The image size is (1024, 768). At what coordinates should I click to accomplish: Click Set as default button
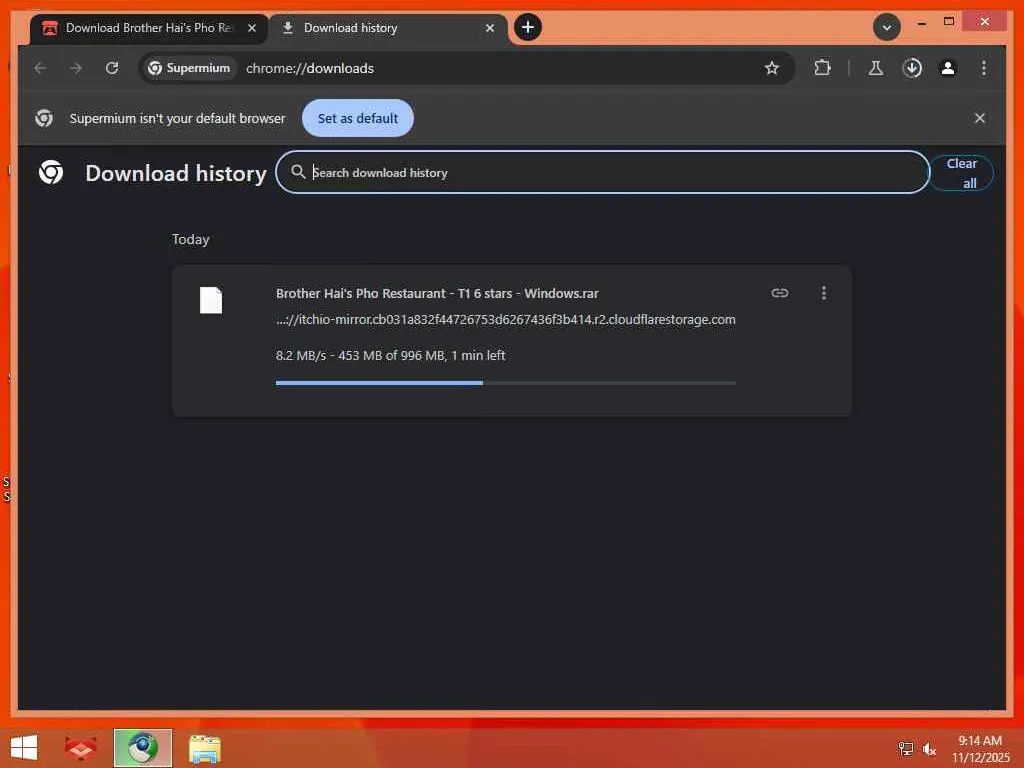click(x=357, y=118)
